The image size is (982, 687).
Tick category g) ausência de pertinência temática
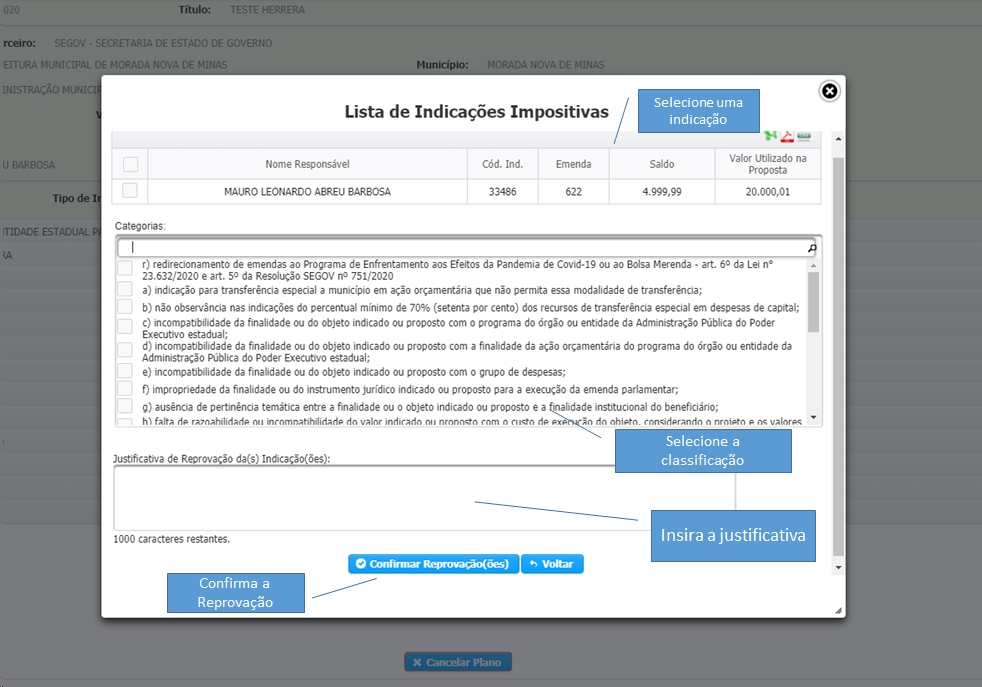125,406
